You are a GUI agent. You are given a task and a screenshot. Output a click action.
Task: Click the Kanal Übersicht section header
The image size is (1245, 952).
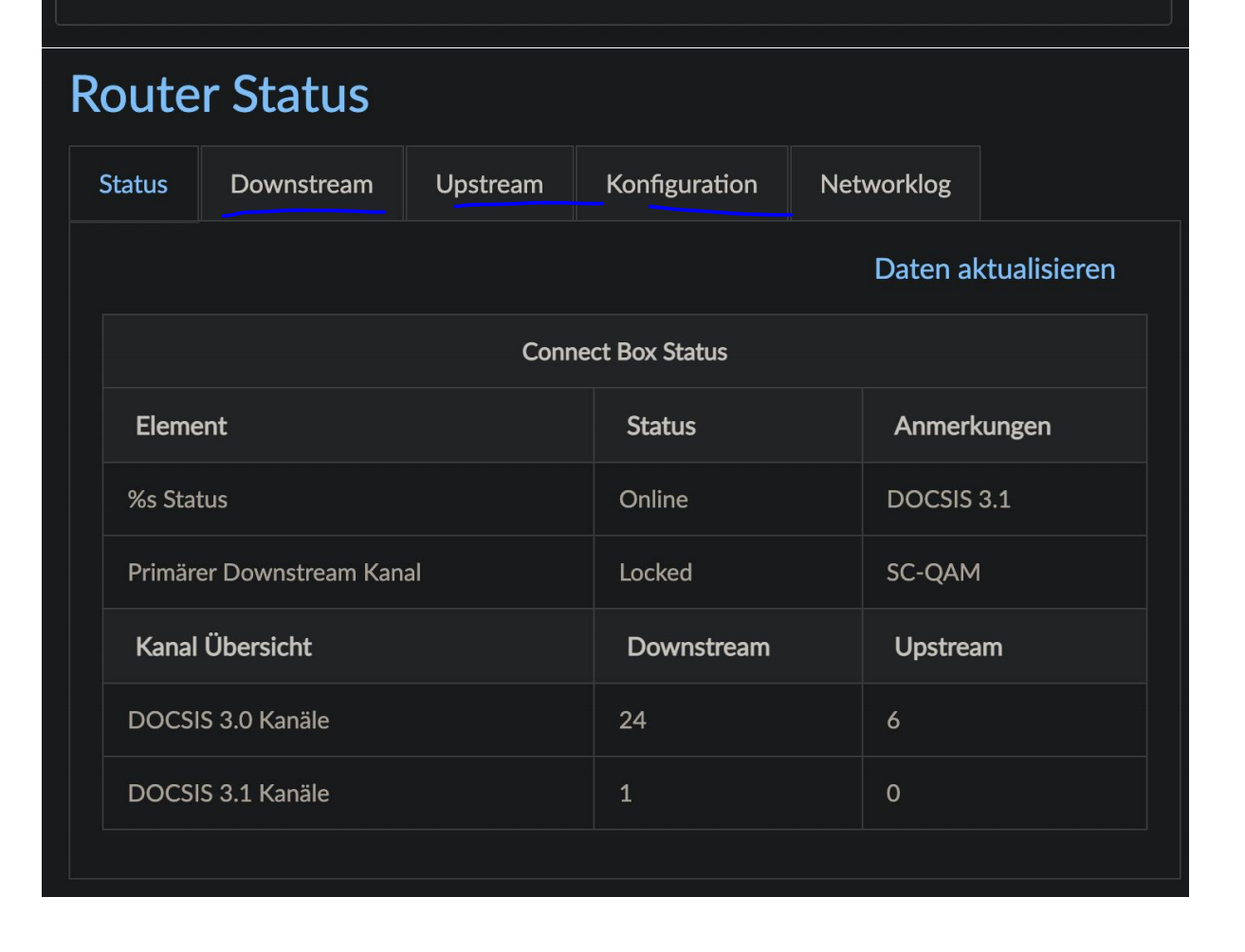pyautogui.click(x=224, y=647)
